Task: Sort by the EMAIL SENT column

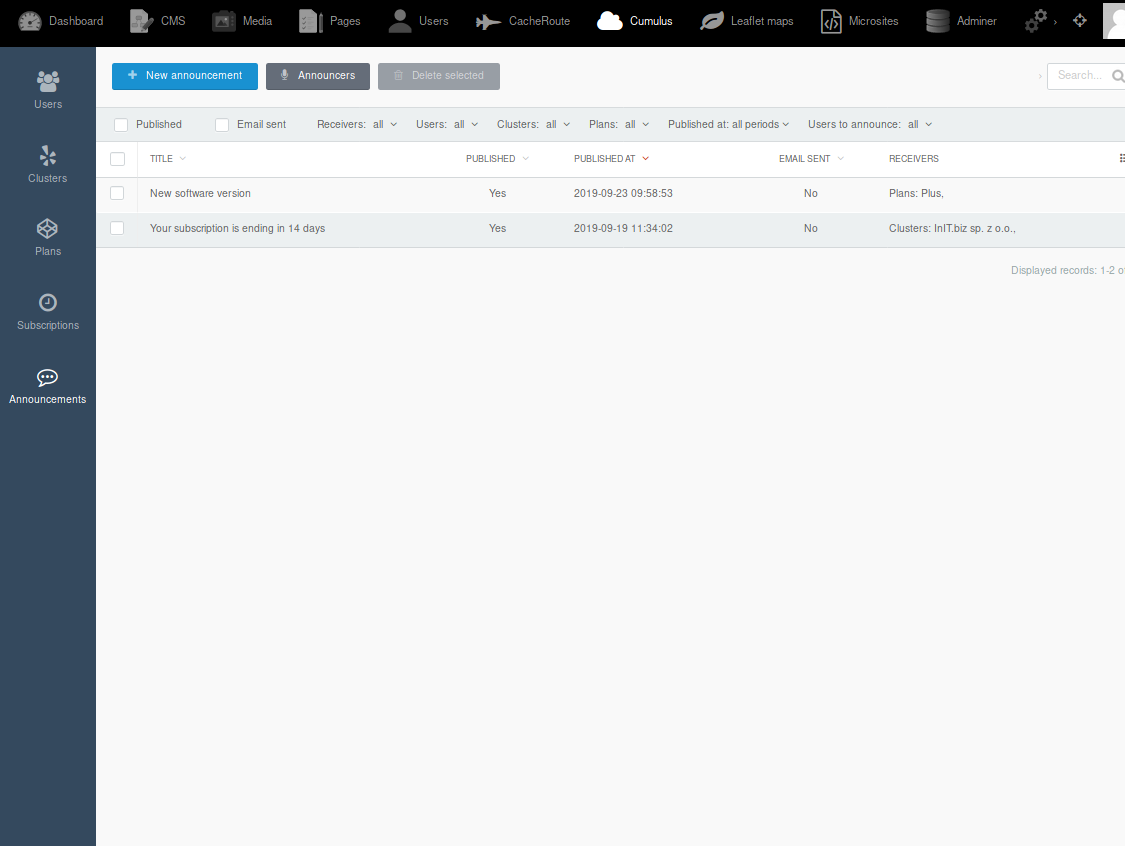Action: 811,159
